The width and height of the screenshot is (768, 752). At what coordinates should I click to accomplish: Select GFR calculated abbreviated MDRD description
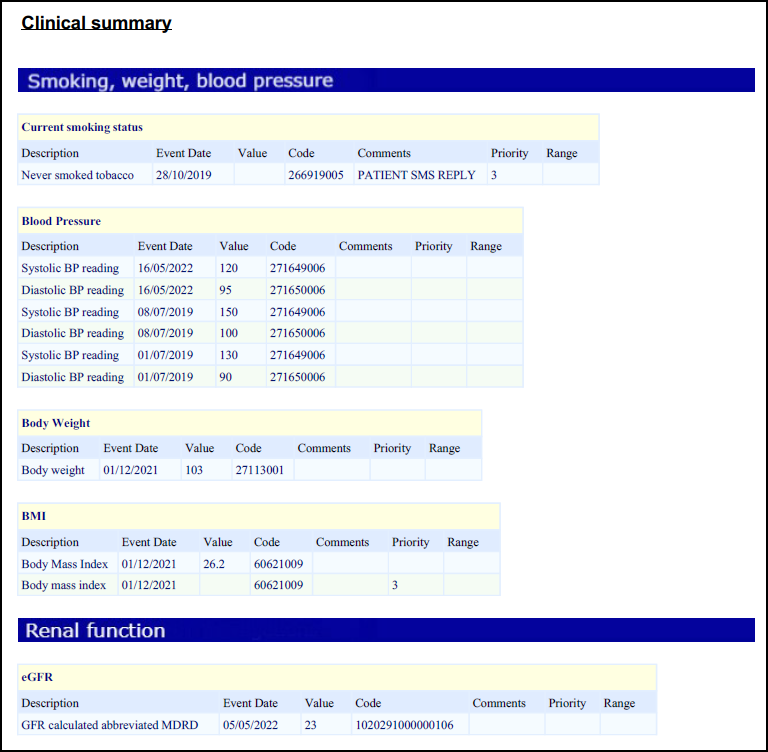(x=110, y=725)
